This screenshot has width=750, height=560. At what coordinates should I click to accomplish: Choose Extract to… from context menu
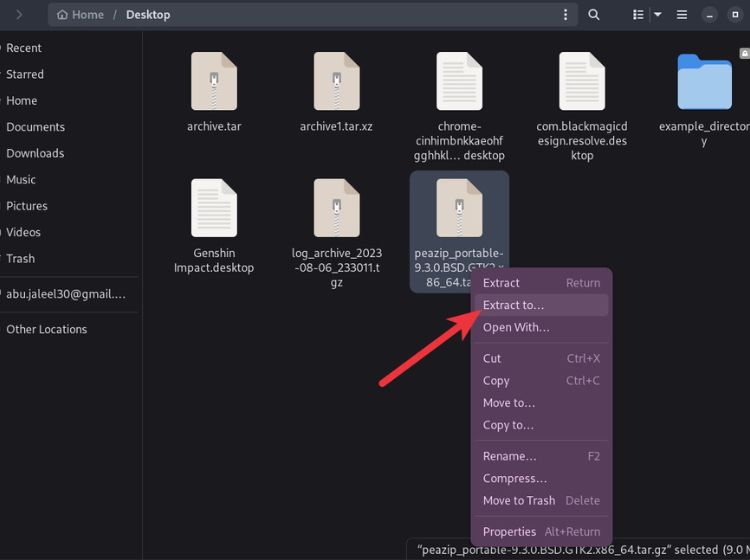pos(513,305)
